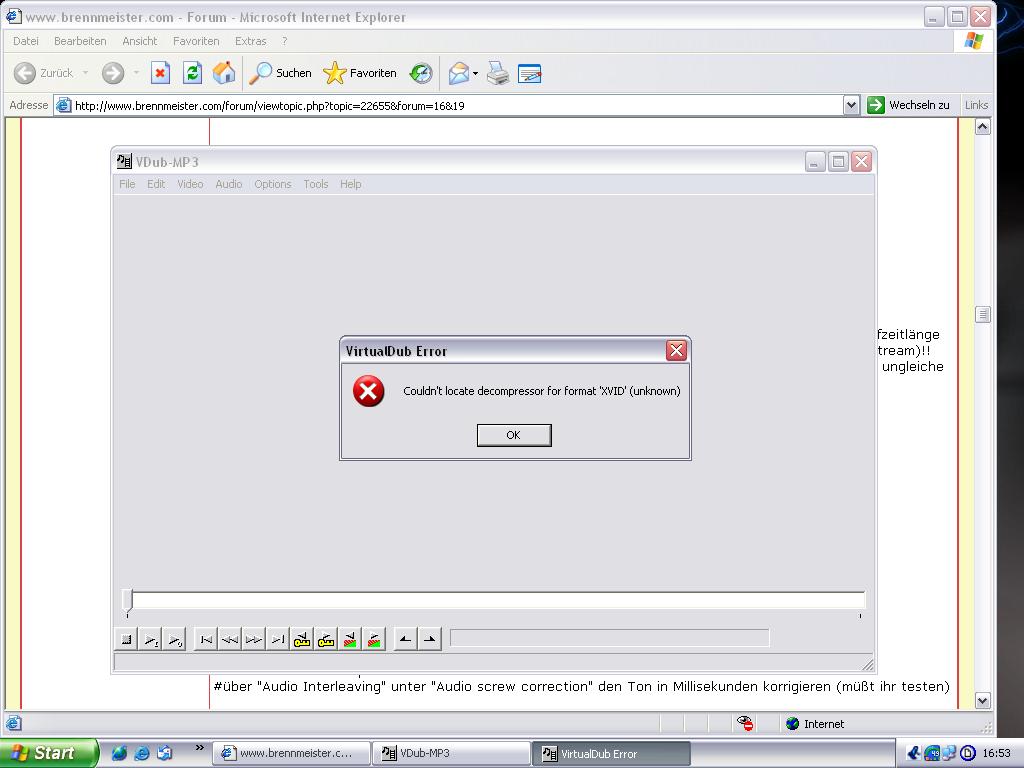Stop loading the page
This screenshot has height=768, width=1024.
click(x=160, y=73)
